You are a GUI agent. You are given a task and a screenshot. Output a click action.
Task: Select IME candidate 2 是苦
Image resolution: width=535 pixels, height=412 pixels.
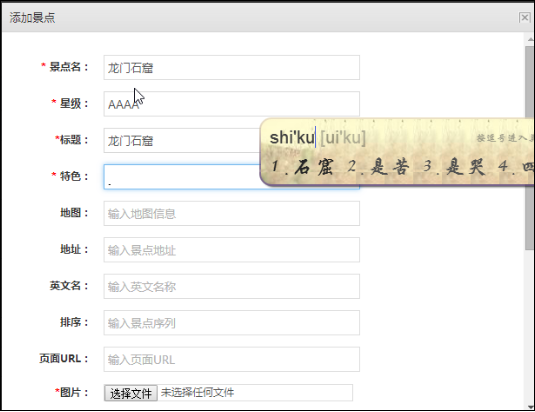(x=379, y=167)
